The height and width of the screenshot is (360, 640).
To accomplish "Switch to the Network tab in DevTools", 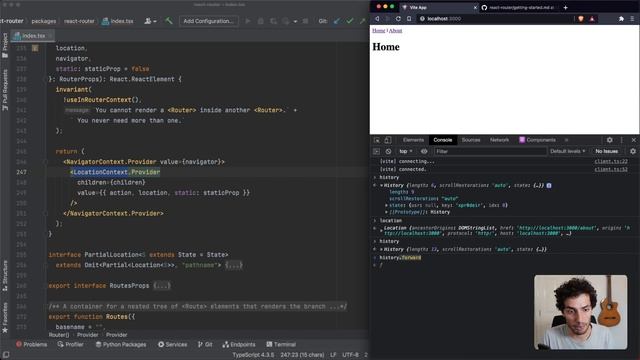I will coord(499,140).
